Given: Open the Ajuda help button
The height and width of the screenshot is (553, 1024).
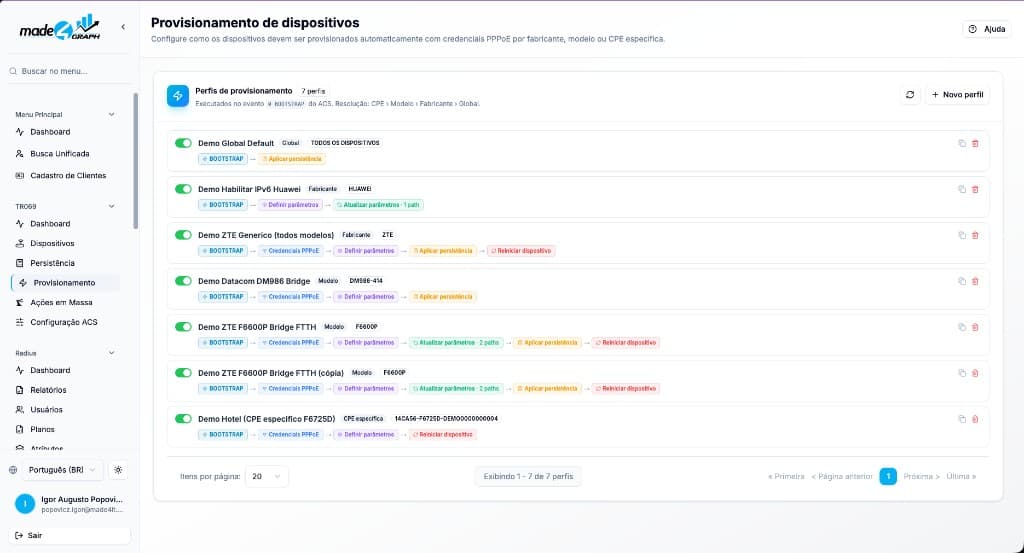Looking at the screenshot, I should point(986,29).
